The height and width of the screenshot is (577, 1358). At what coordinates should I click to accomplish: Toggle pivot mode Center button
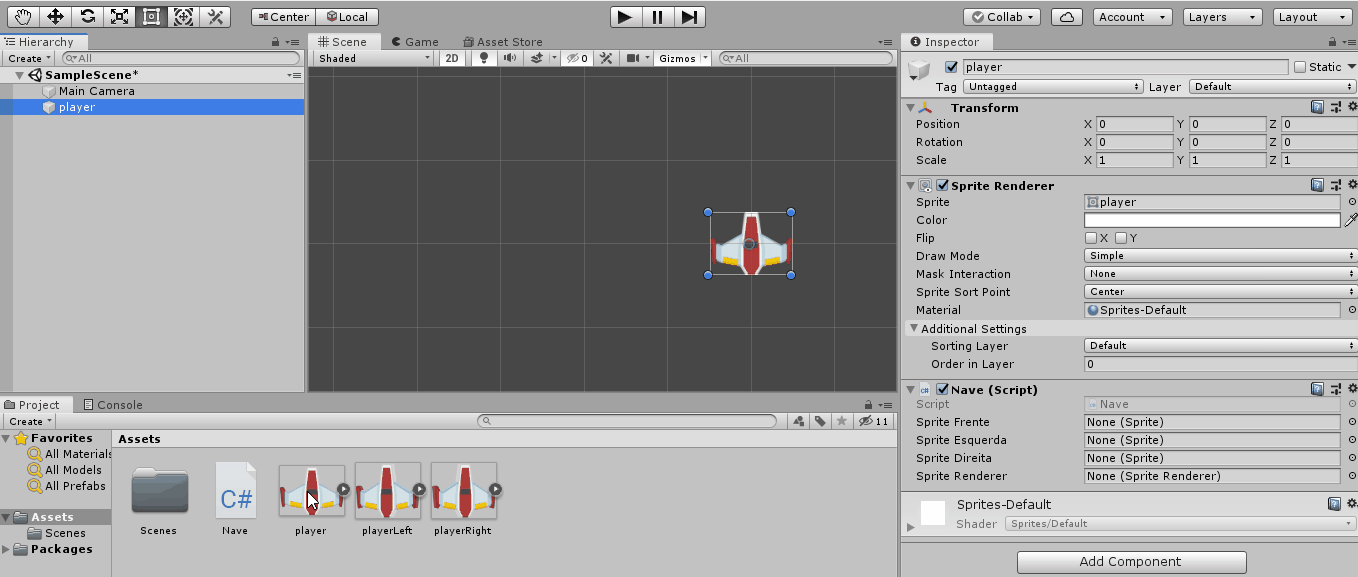(x=283, y=17)
